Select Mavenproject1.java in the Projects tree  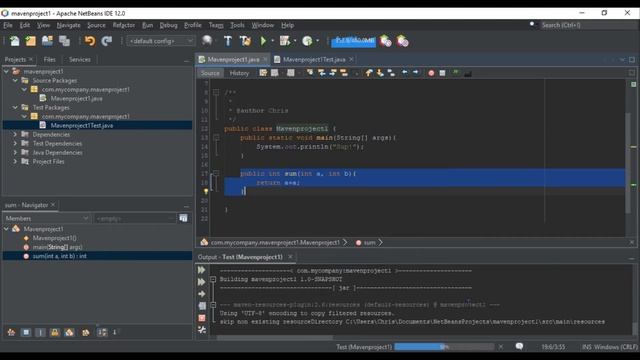click(77, 98)
